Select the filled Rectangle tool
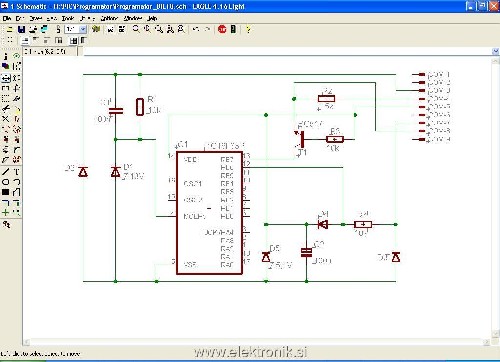 pyautogui.click(x=6, y=192)
